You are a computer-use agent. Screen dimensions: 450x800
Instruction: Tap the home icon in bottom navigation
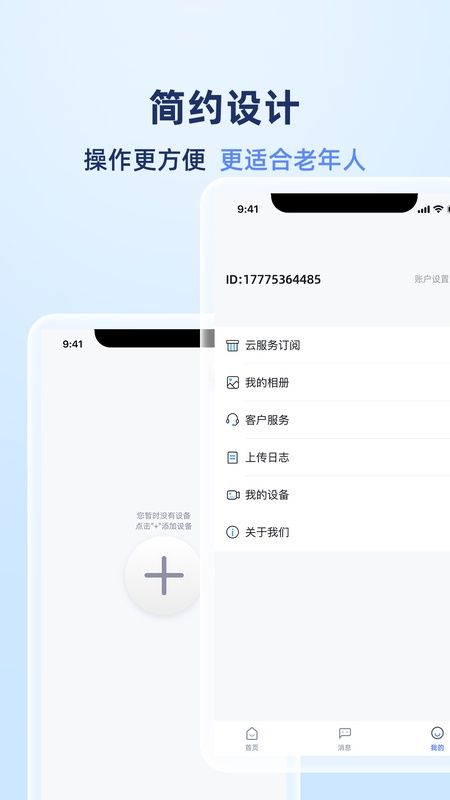(252, 734)
